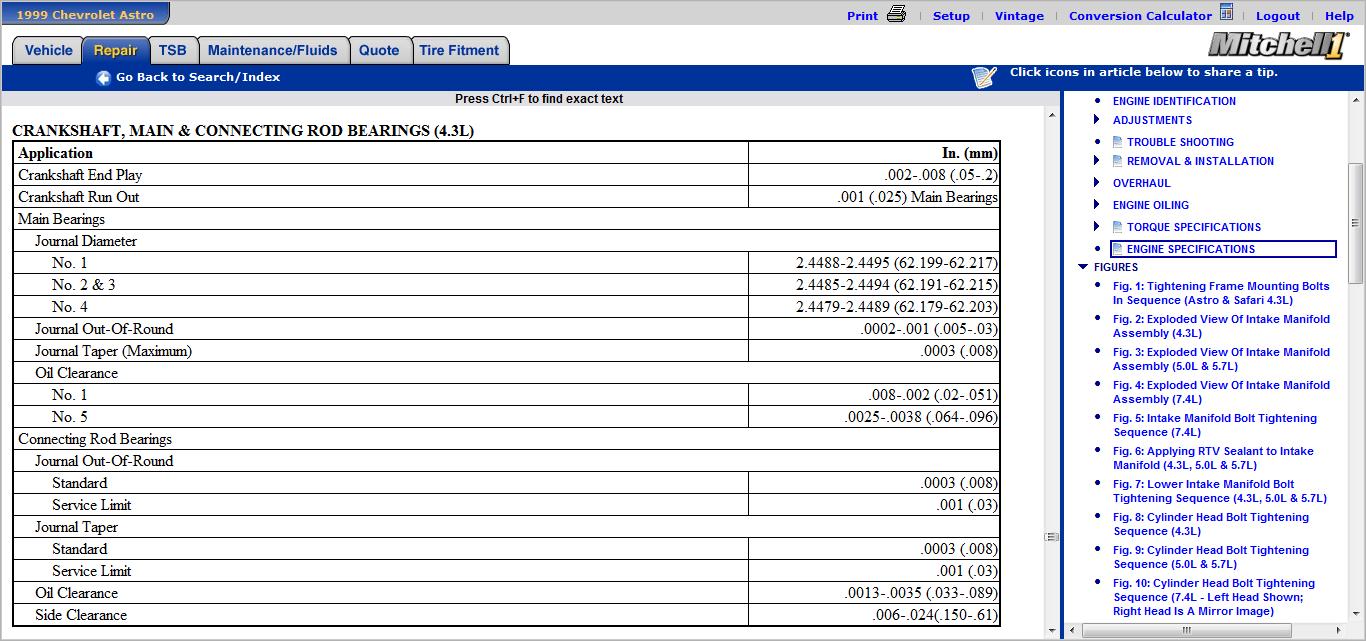Open the TROUBLE SHOOTING index entry
Viewport: 1366px width, 641px height.
tap(1180, 142)
